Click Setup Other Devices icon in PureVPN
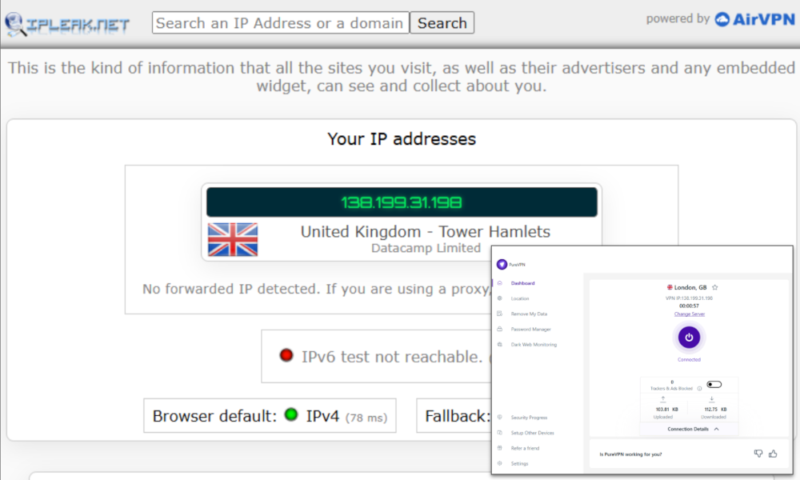Screen dimensions: 800x480 [x=499, y=433]
